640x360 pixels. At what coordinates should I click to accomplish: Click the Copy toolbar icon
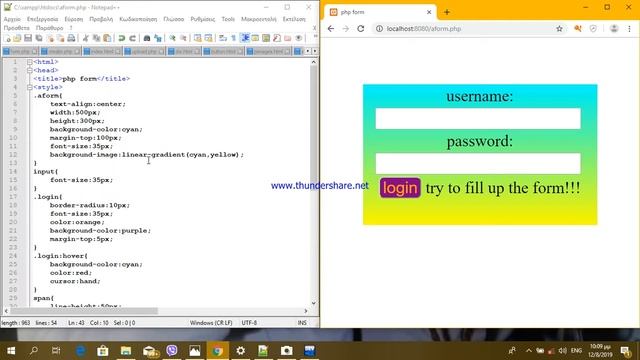point(96,38)
